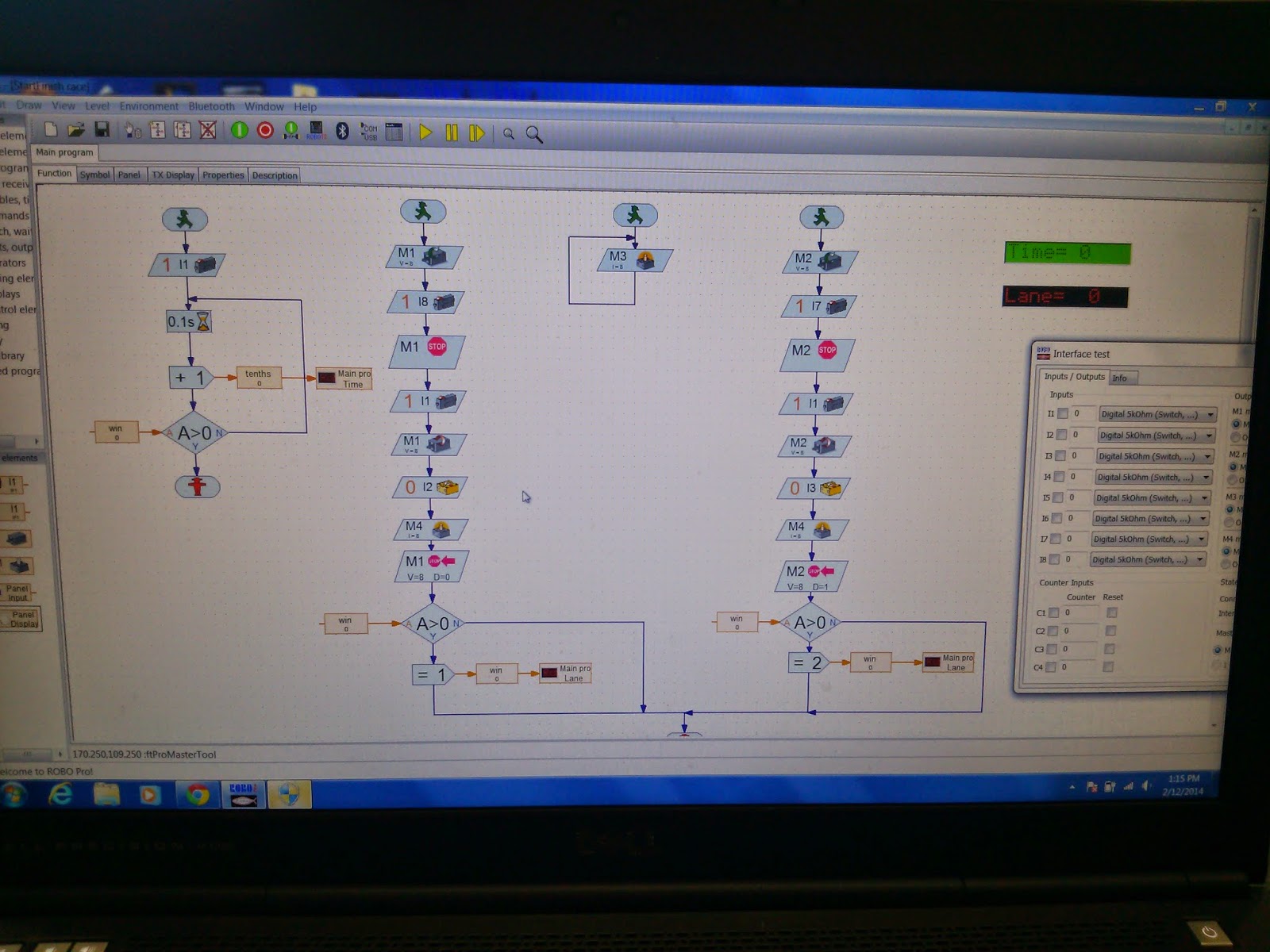This screenshot has width=1270, height=952.
Task: Open the interface test window icon
Action: [394, 132]
